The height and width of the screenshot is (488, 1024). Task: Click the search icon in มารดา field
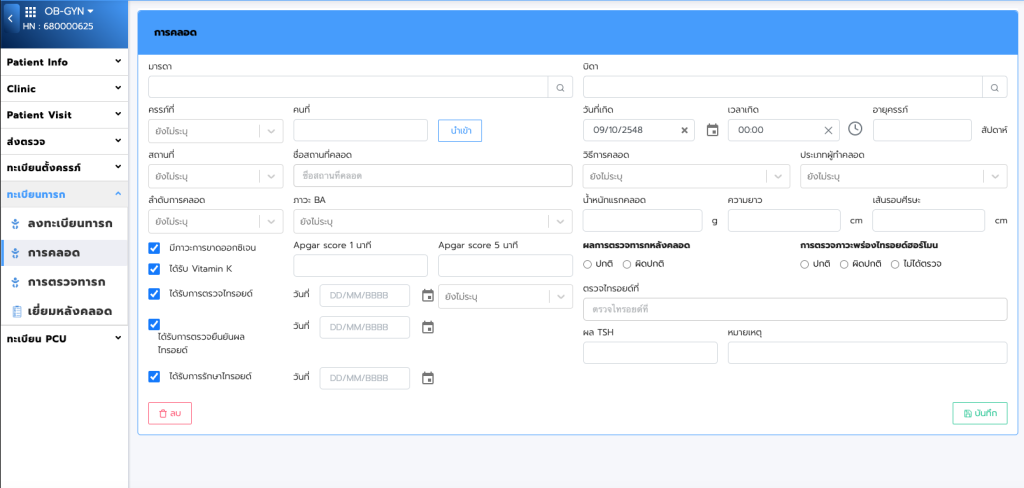(x=561, y=88)
